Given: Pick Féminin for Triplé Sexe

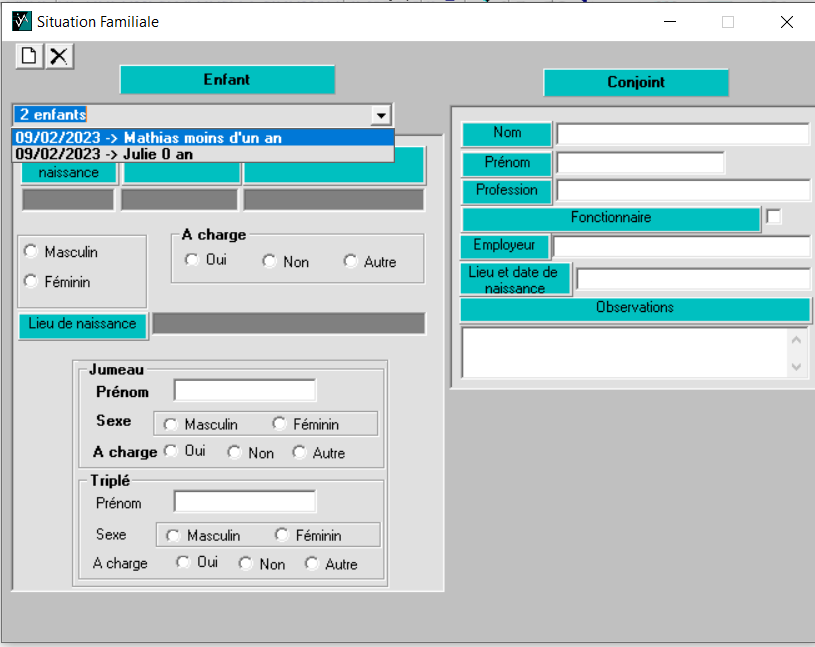Looking at the screenshot, I should 282,535.
